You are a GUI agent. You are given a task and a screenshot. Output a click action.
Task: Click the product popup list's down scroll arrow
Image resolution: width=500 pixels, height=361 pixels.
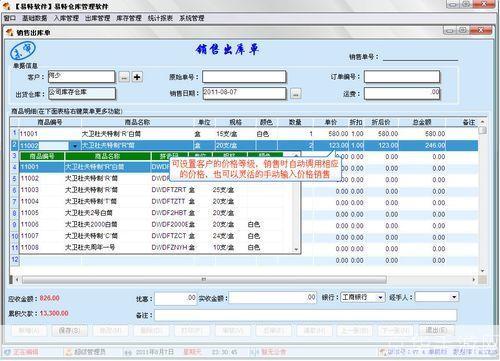click(x=296, y=249)
